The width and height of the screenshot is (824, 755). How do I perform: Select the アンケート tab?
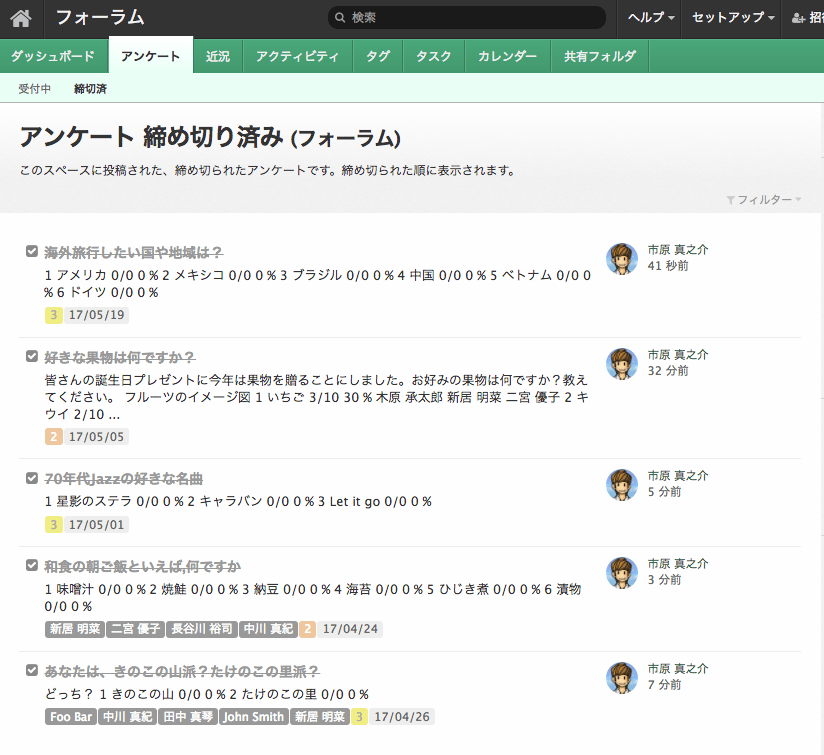150,56
